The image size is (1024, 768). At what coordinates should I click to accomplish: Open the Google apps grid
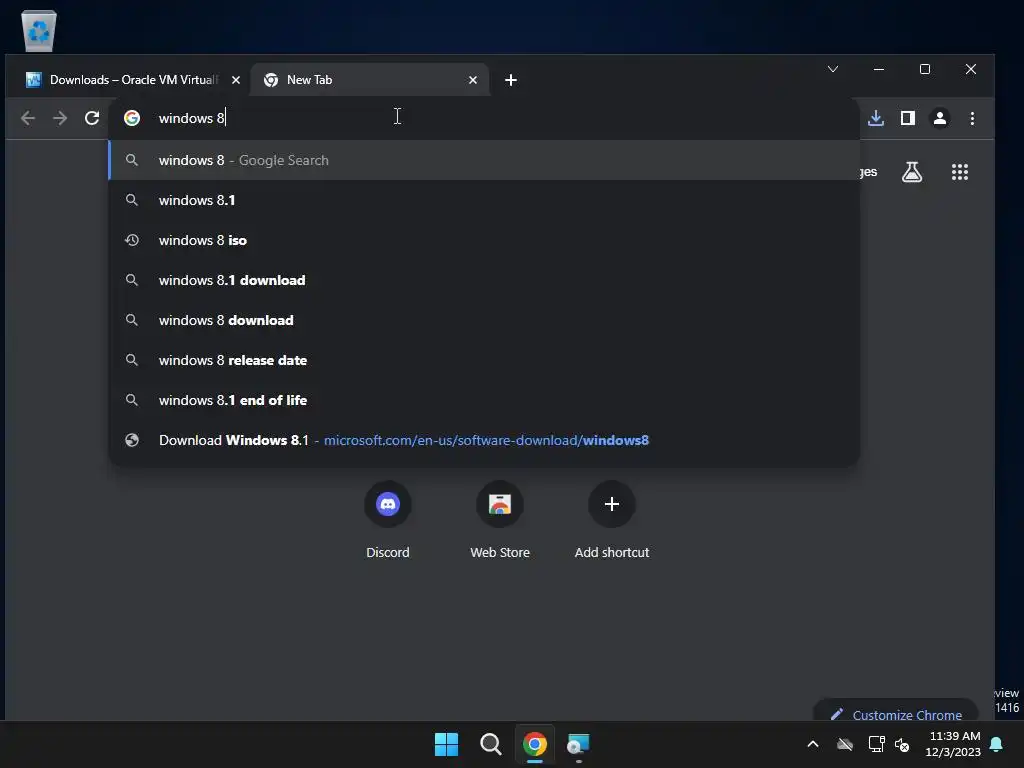(959, 172)
